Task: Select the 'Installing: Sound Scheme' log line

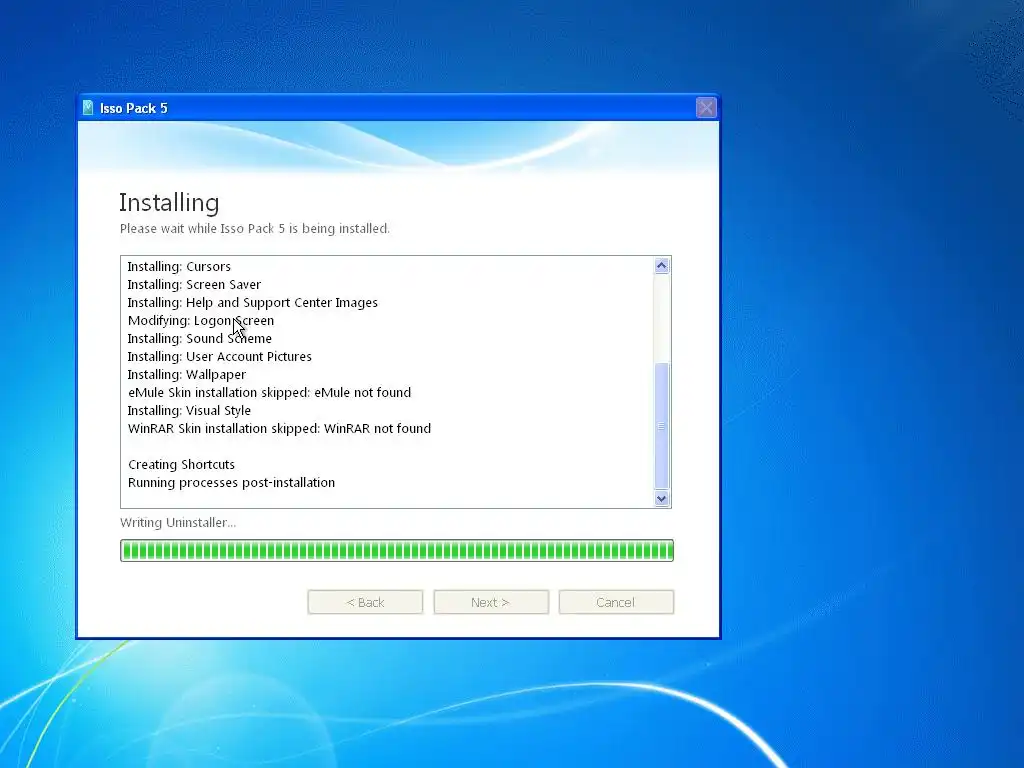Action: (x=199, y=338)
